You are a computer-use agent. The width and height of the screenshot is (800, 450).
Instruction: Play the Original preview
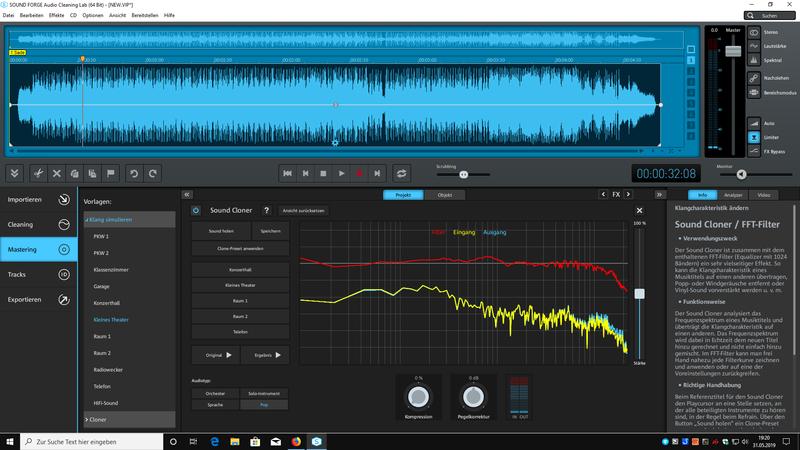(x=215, y=355)
